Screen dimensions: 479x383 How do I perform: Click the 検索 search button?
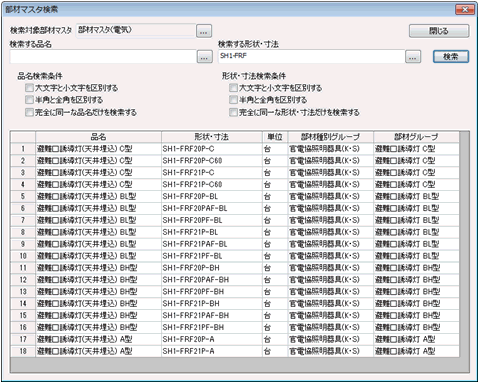(451, 57)
